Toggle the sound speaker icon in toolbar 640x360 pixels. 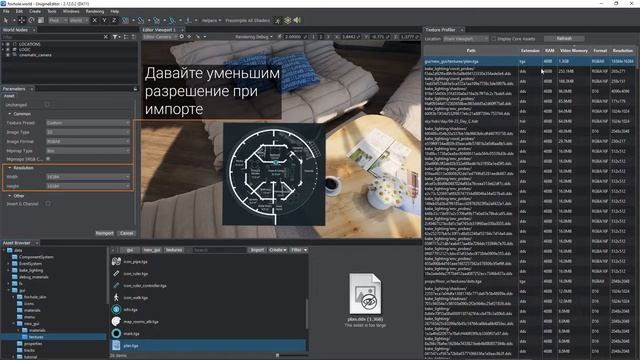click(x=297, y=20)
